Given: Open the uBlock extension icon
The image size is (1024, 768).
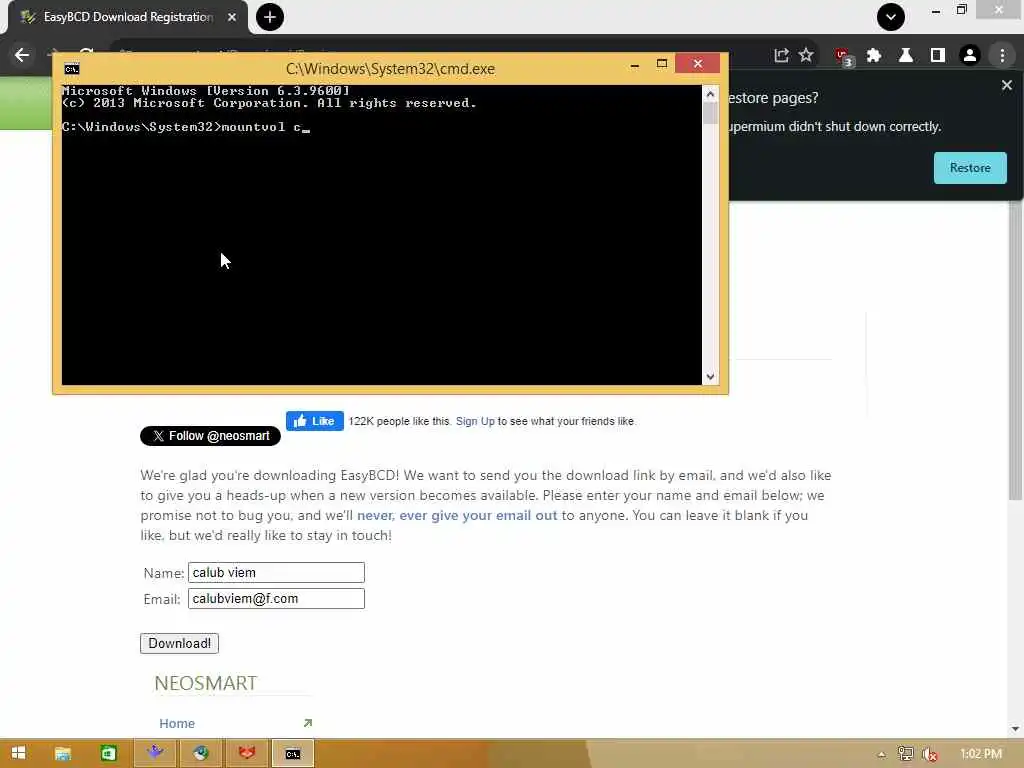Looking at the screenshot, I should click(x=843, y=56).
